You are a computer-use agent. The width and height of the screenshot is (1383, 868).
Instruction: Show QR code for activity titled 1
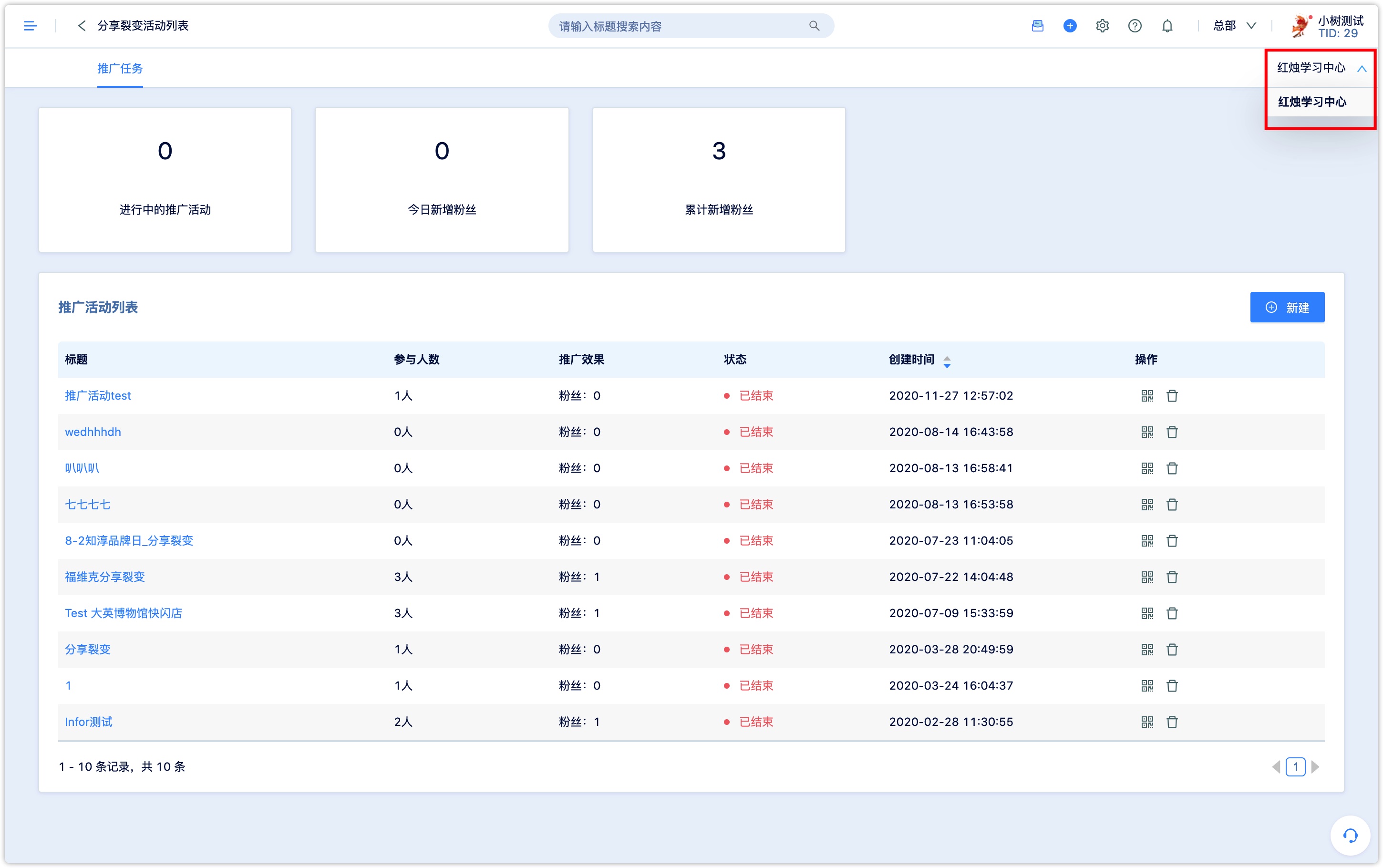pyautogui.click(x=1146, y=685)
